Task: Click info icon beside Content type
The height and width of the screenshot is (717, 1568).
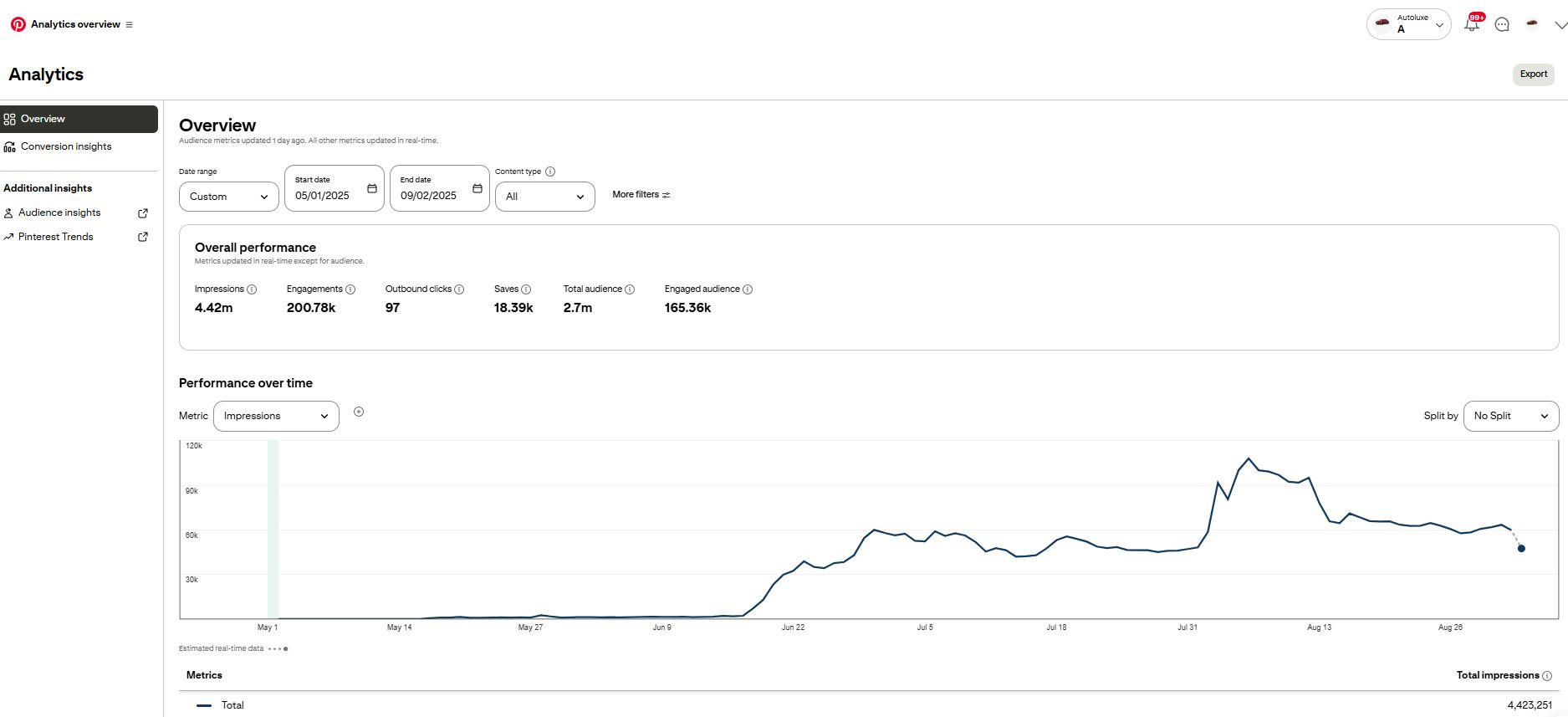Action: (550, 172)
